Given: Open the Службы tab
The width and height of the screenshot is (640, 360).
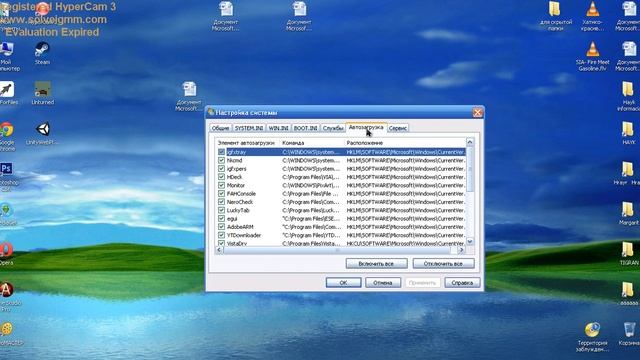Looking at the screenshot, I should [333, 128].
